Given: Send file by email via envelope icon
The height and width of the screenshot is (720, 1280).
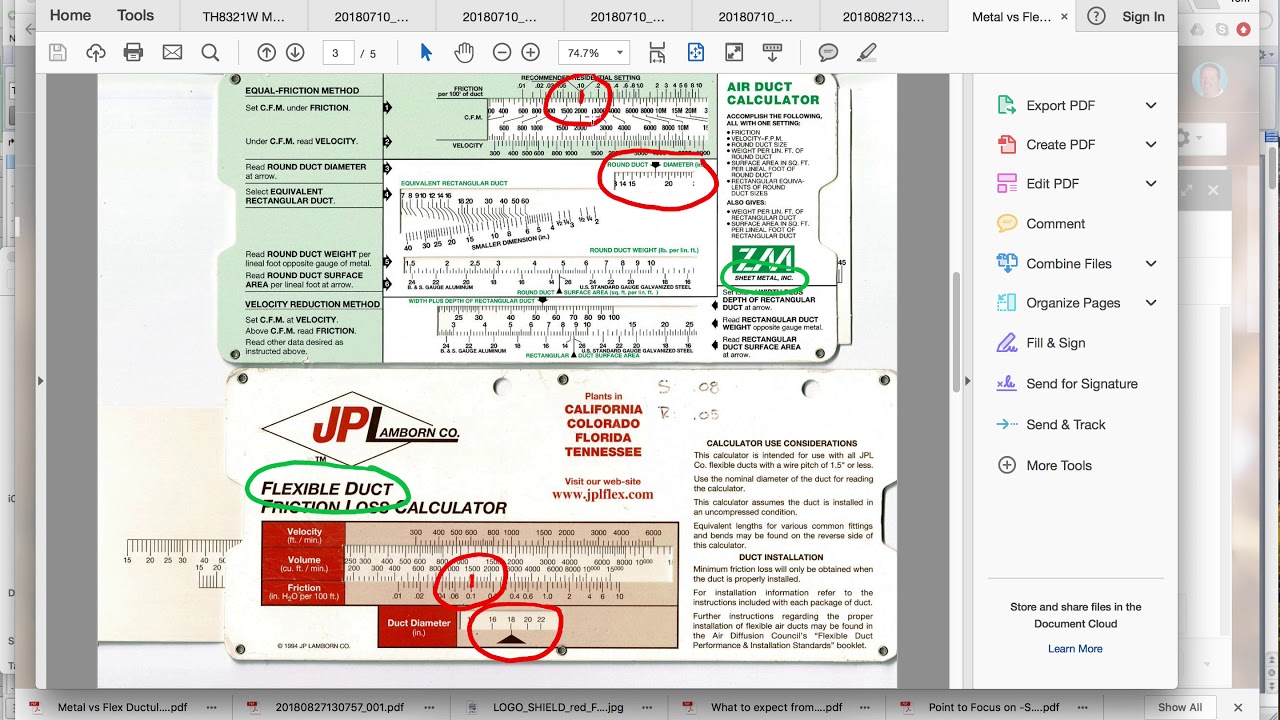Looking at the screenshot, I should click(x=172, y=53).
